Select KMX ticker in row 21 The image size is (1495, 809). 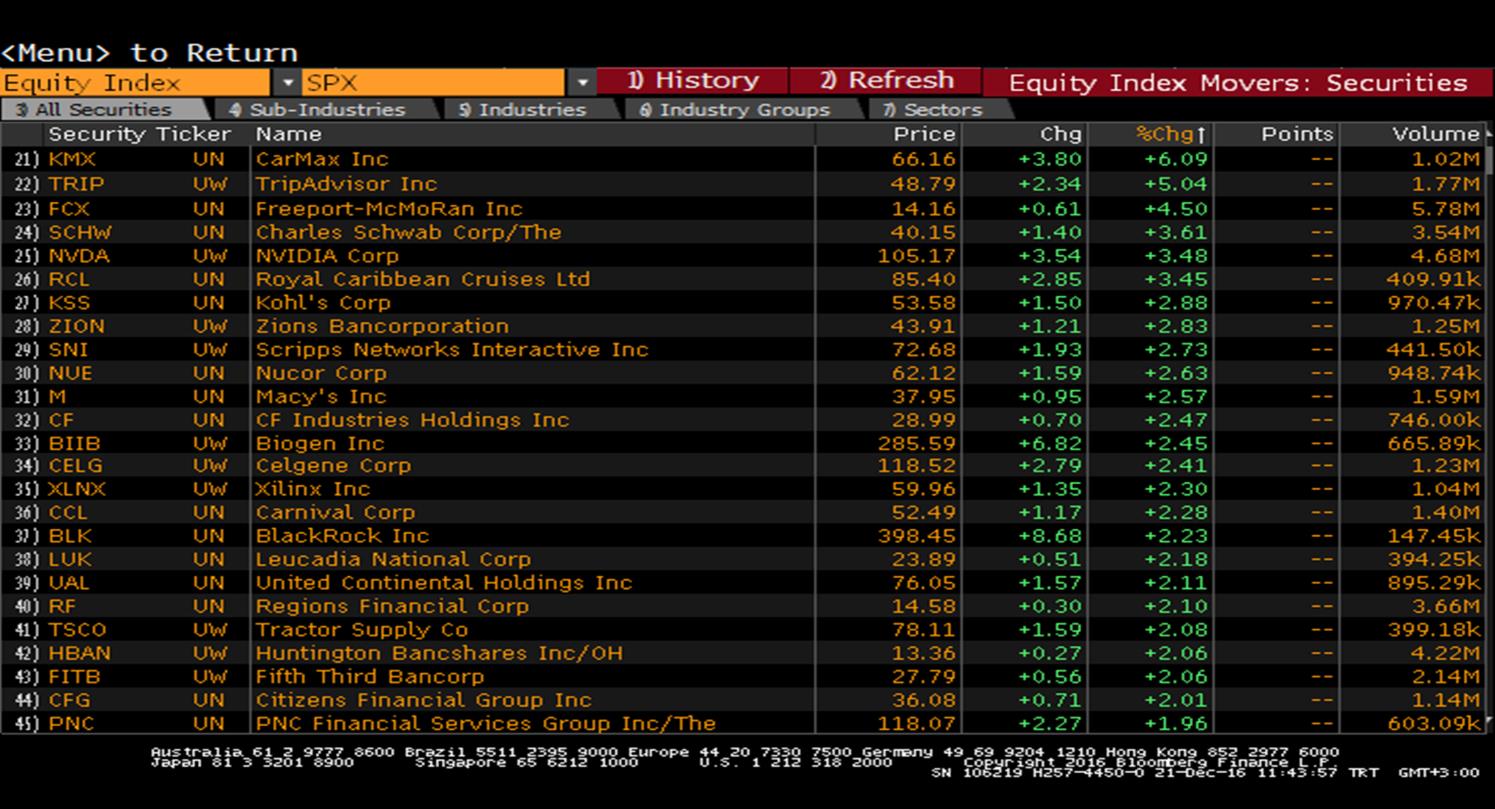click(72, 159)
